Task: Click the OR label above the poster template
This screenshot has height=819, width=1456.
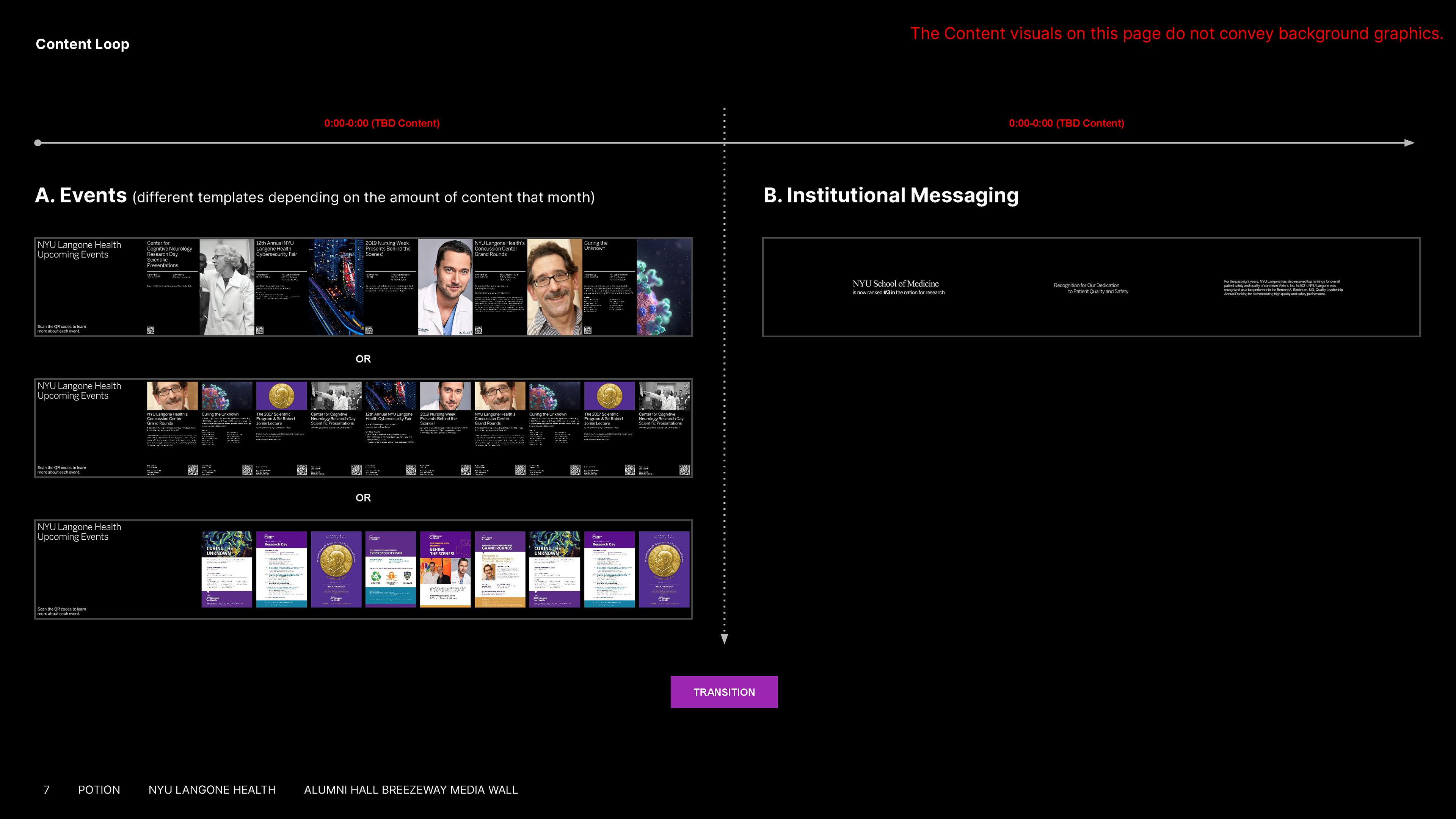Action: tap(363, 498)
